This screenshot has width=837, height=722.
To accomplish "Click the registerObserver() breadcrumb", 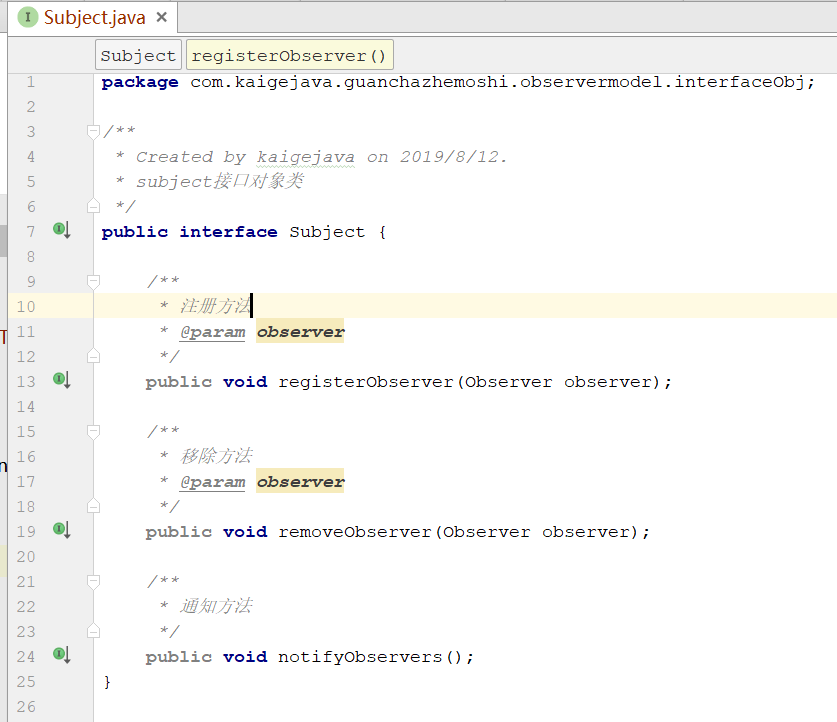I will click(289, 55).
